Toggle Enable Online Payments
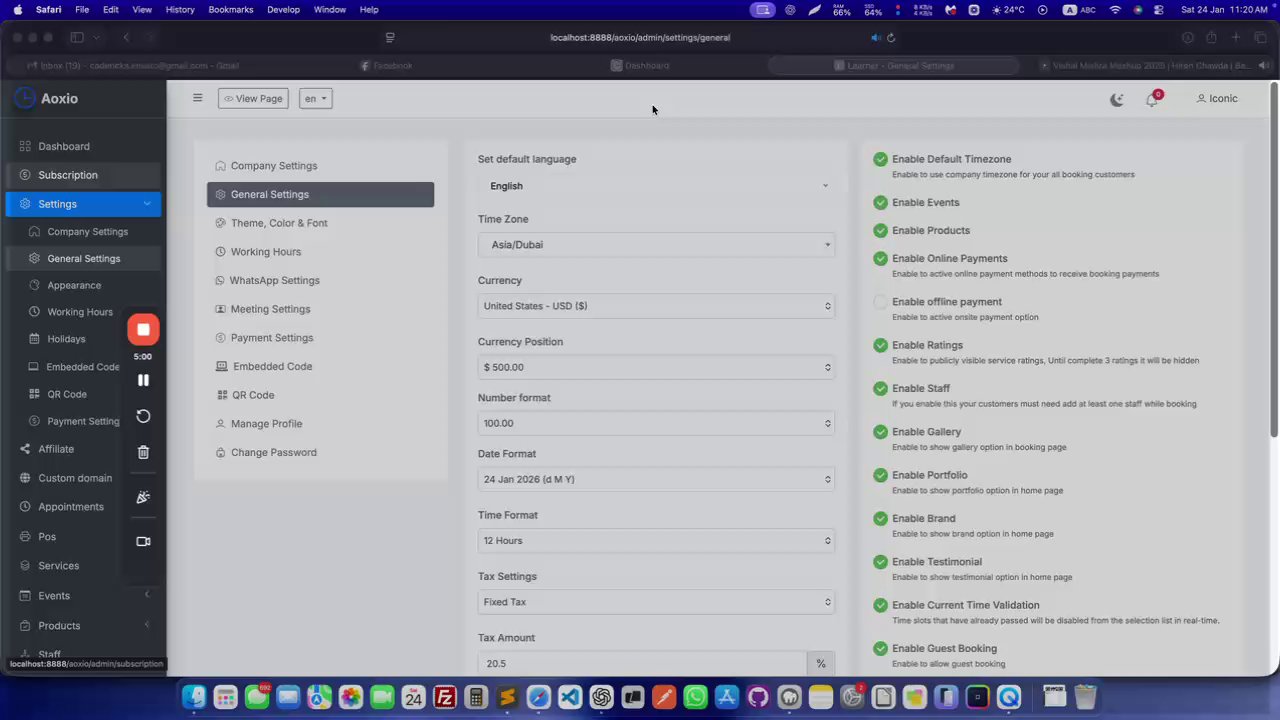Viewport: 1280px width, 720px height. 880,258
